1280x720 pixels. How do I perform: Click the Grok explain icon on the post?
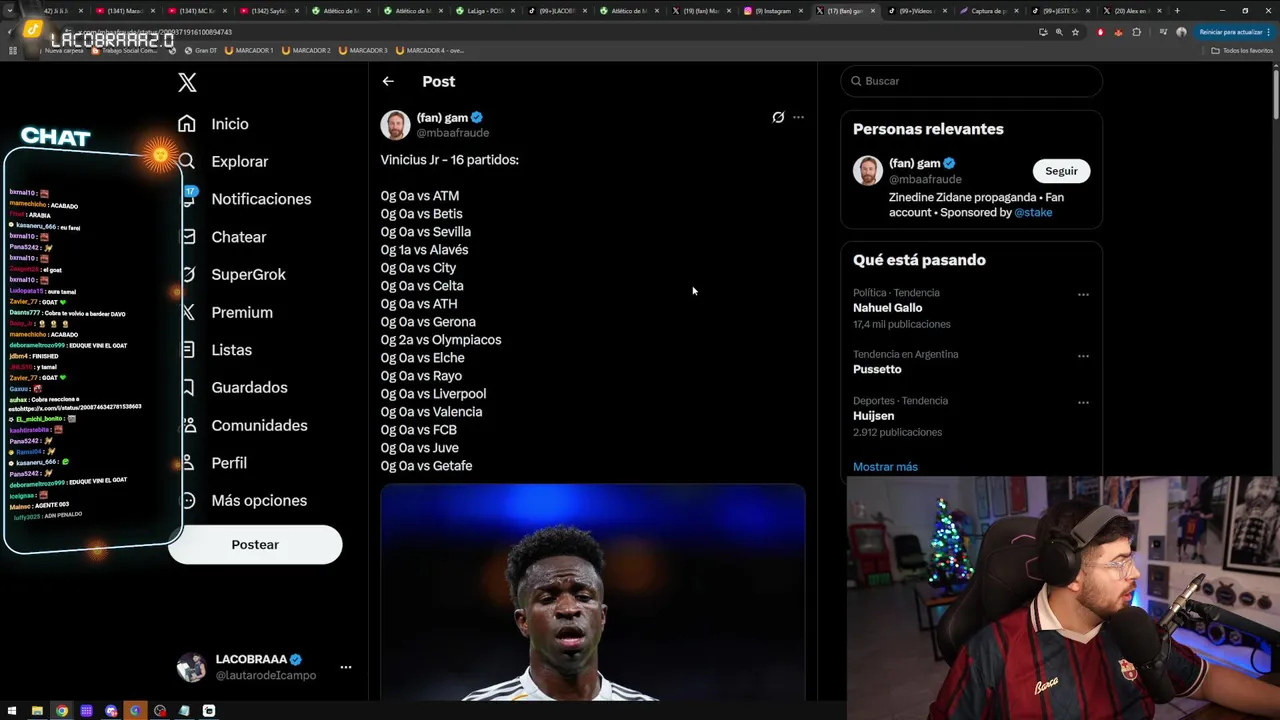click(x=778, y=117)
